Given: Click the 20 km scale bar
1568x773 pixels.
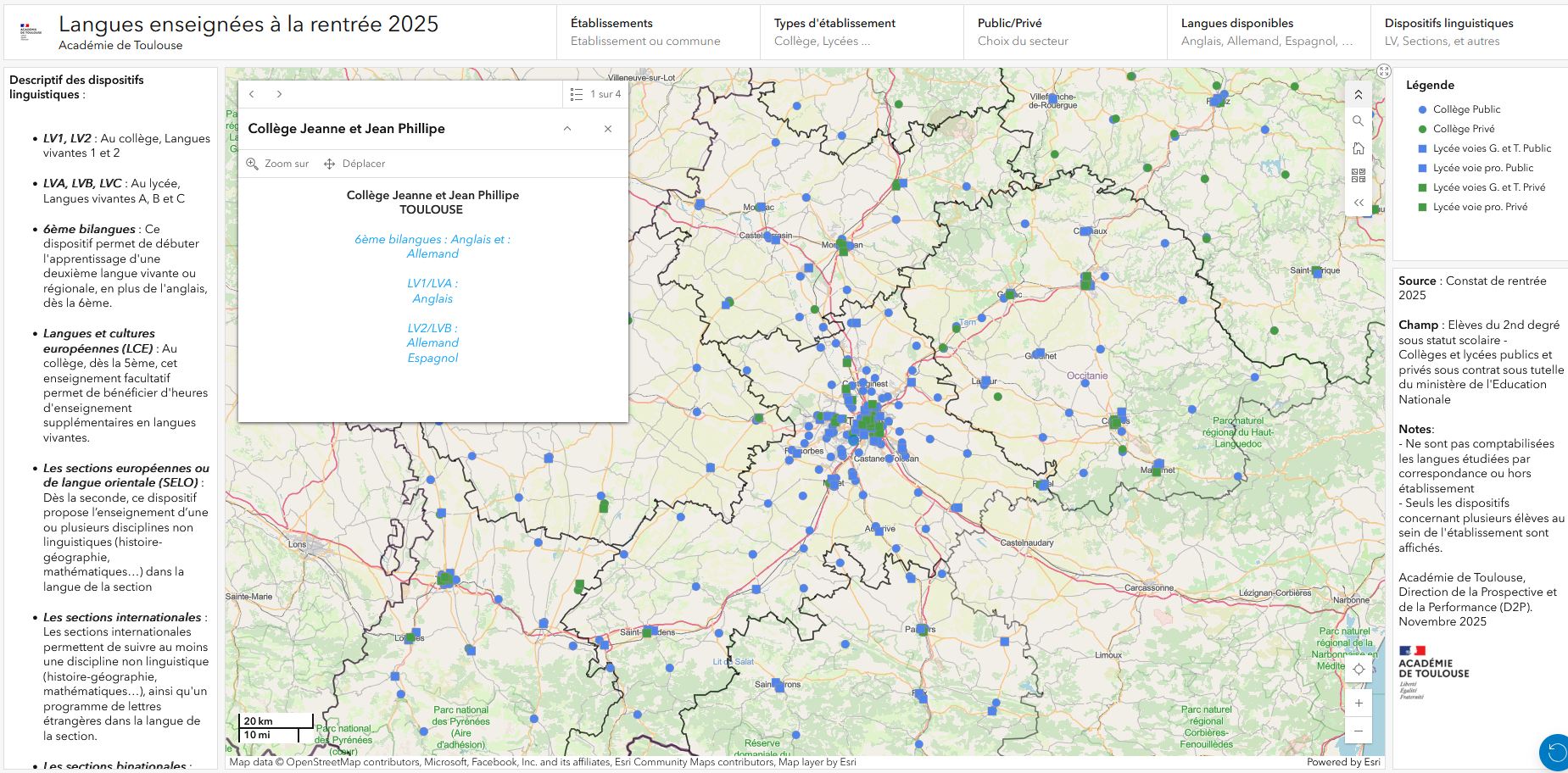Looking at the screenshot, I should 276,721.
